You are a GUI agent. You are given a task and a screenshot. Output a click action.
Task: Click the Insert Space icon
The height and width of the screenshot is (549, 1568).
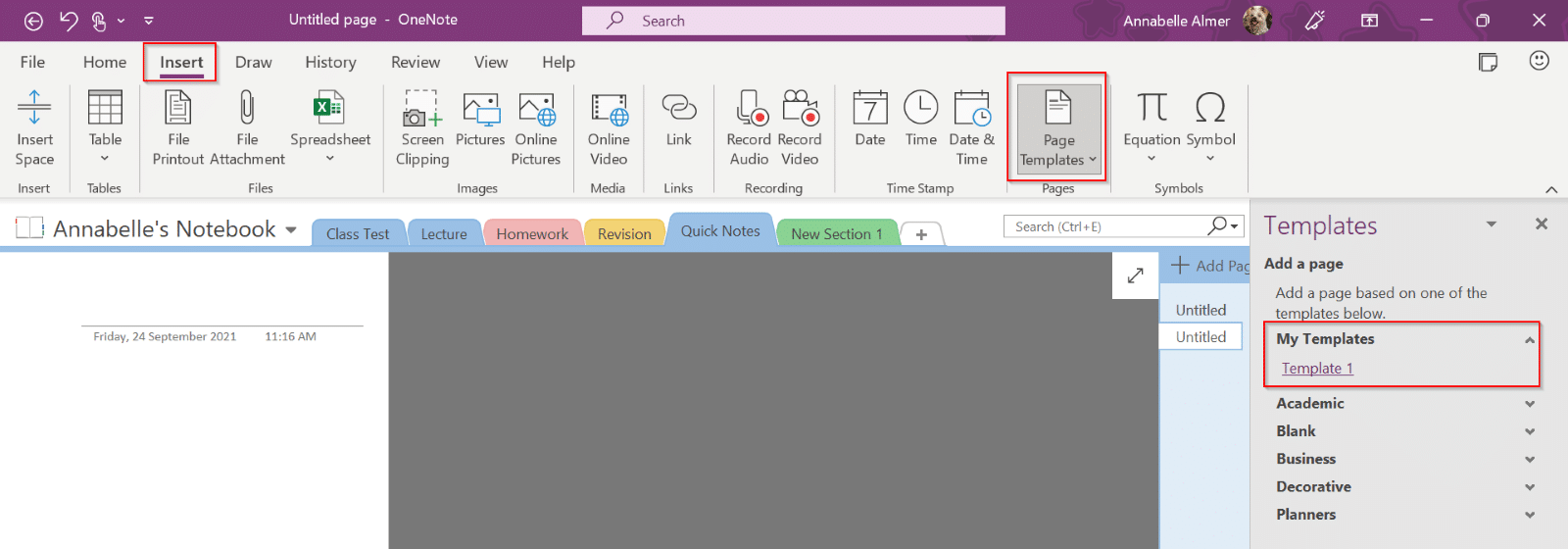coord(34,108)
